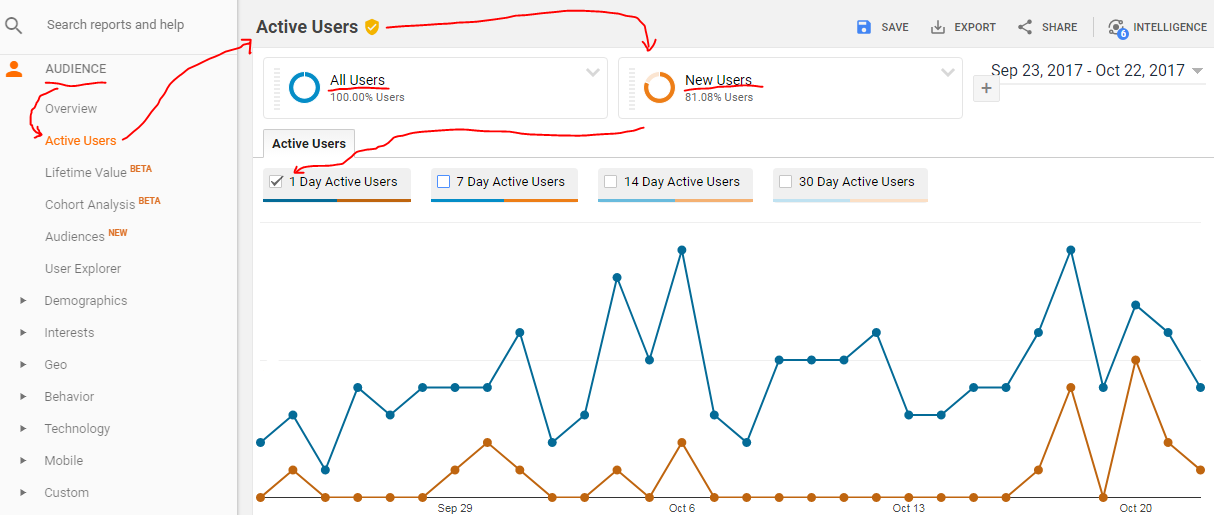Open the User Explorer report
Viewport: 1214px width, 515px height.
(83, 268)
